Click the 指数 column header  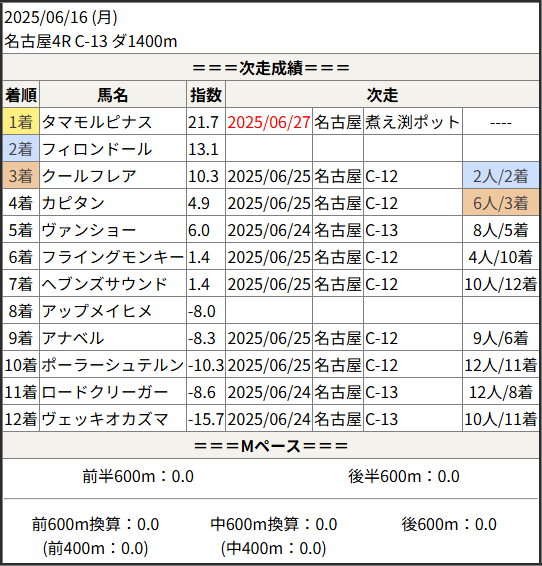[206, 95]
